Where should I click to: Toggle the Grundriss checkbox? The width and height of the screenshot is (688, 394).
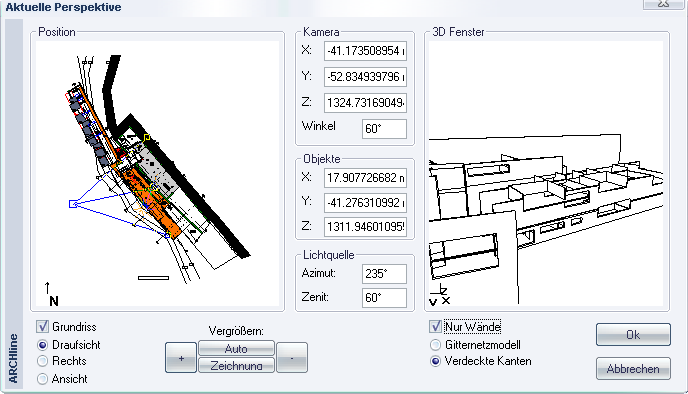pyautogui.click(x=43, y=326)
